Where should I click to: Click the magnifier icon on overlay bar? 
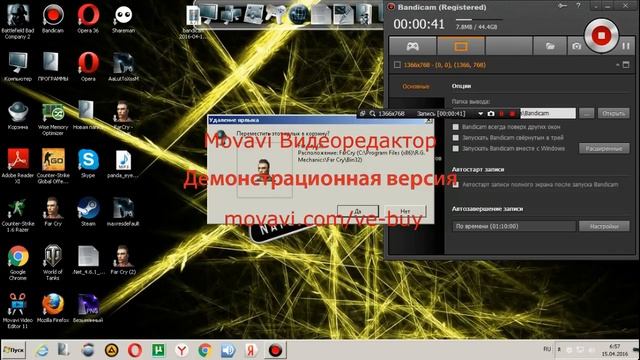[x=372, y=113]
